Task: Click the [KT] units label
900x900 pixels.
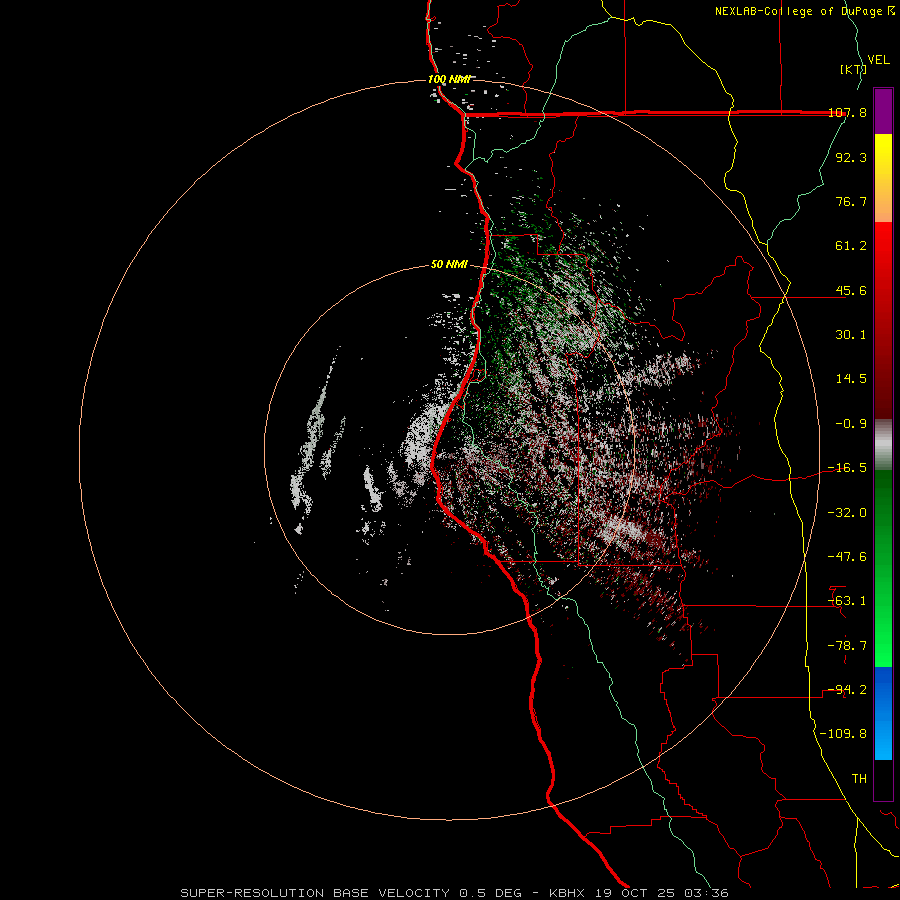Action: pos(853,69)
